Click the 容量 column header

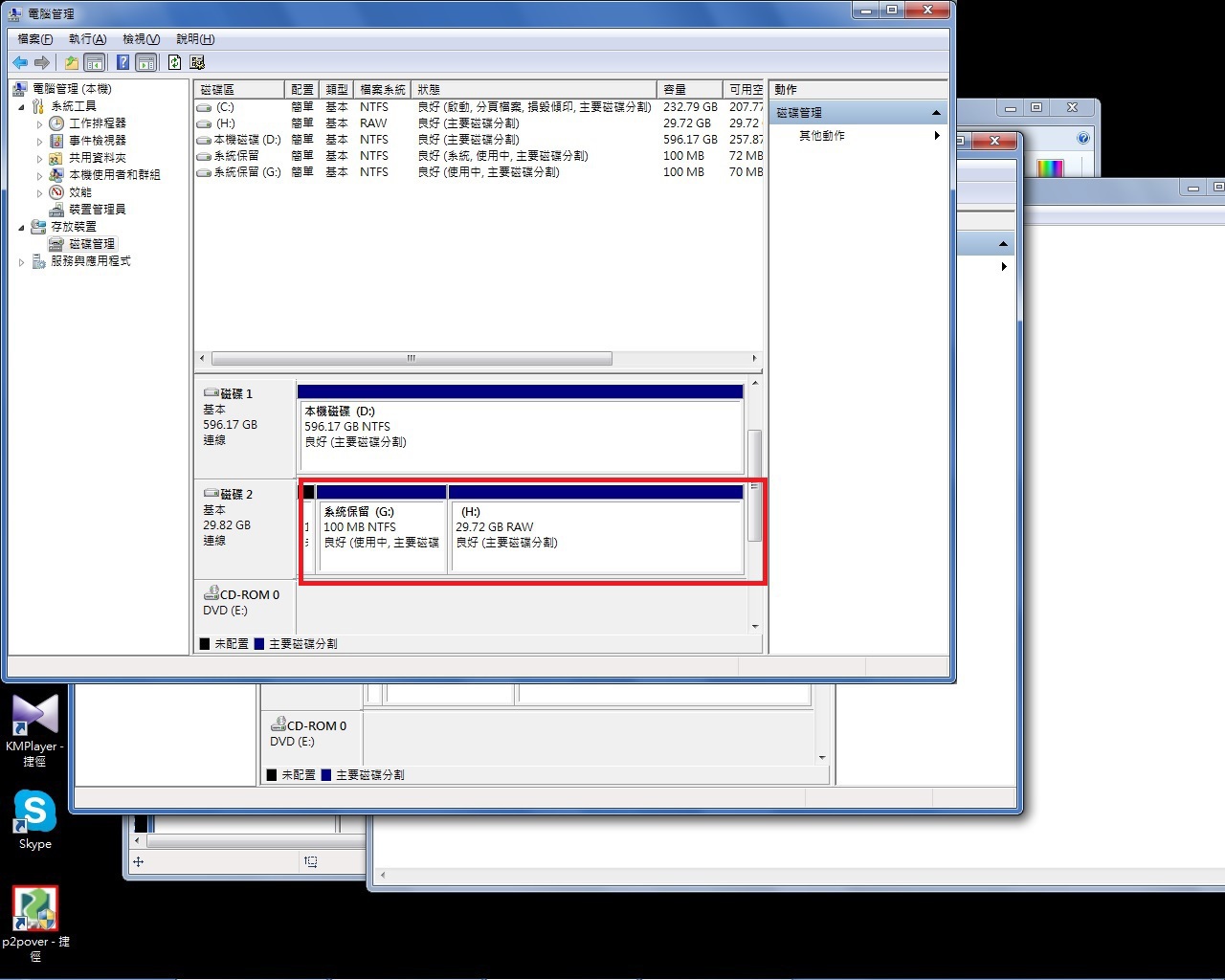(x=687, y=89)
